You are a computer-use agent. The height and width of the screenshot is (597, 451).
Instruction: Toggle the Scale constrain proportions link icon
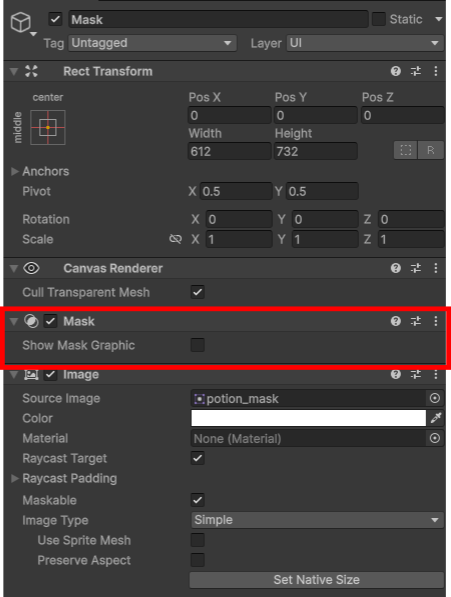[x=175, y=239]
